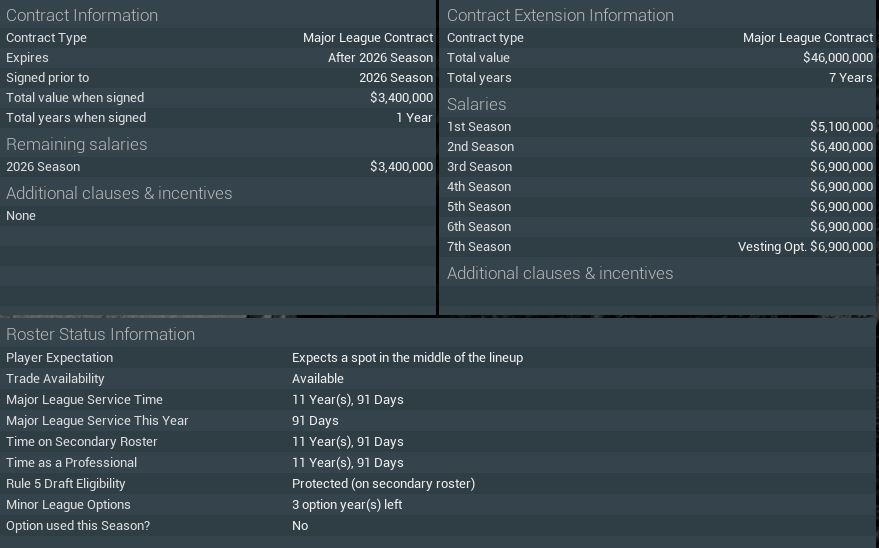The height and width of the screenshot is (548, 879).
Task: Click the 2026 Season $3,400,000 remaining salary
Action: [x=401, y=167]
